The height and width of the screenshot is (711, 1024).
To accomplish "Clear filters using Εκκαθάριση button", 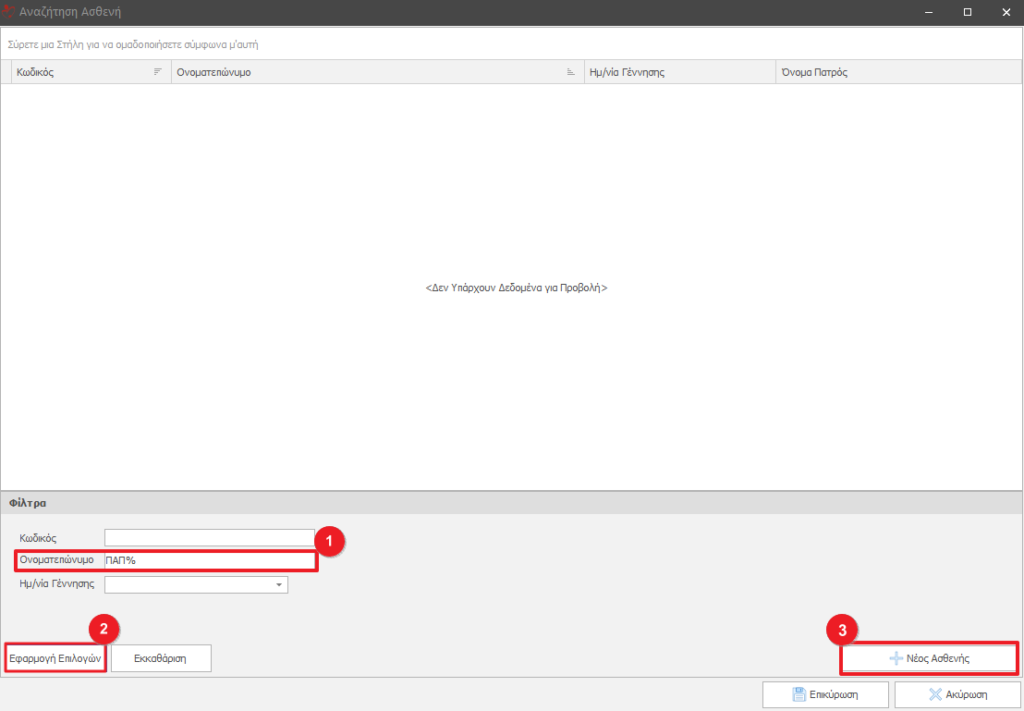I will click(x=161, y=658).
